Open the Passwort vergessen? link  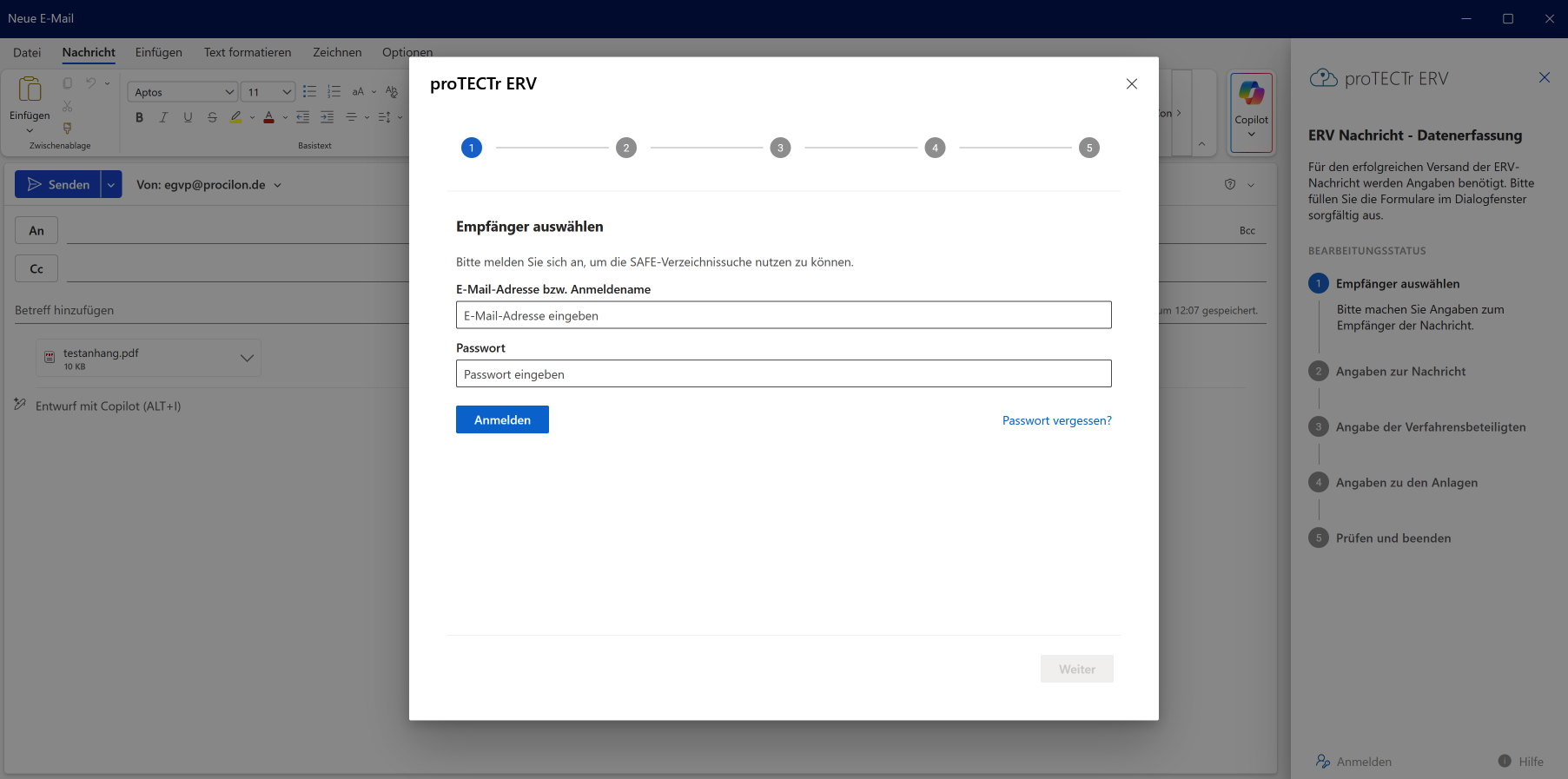1057,420
